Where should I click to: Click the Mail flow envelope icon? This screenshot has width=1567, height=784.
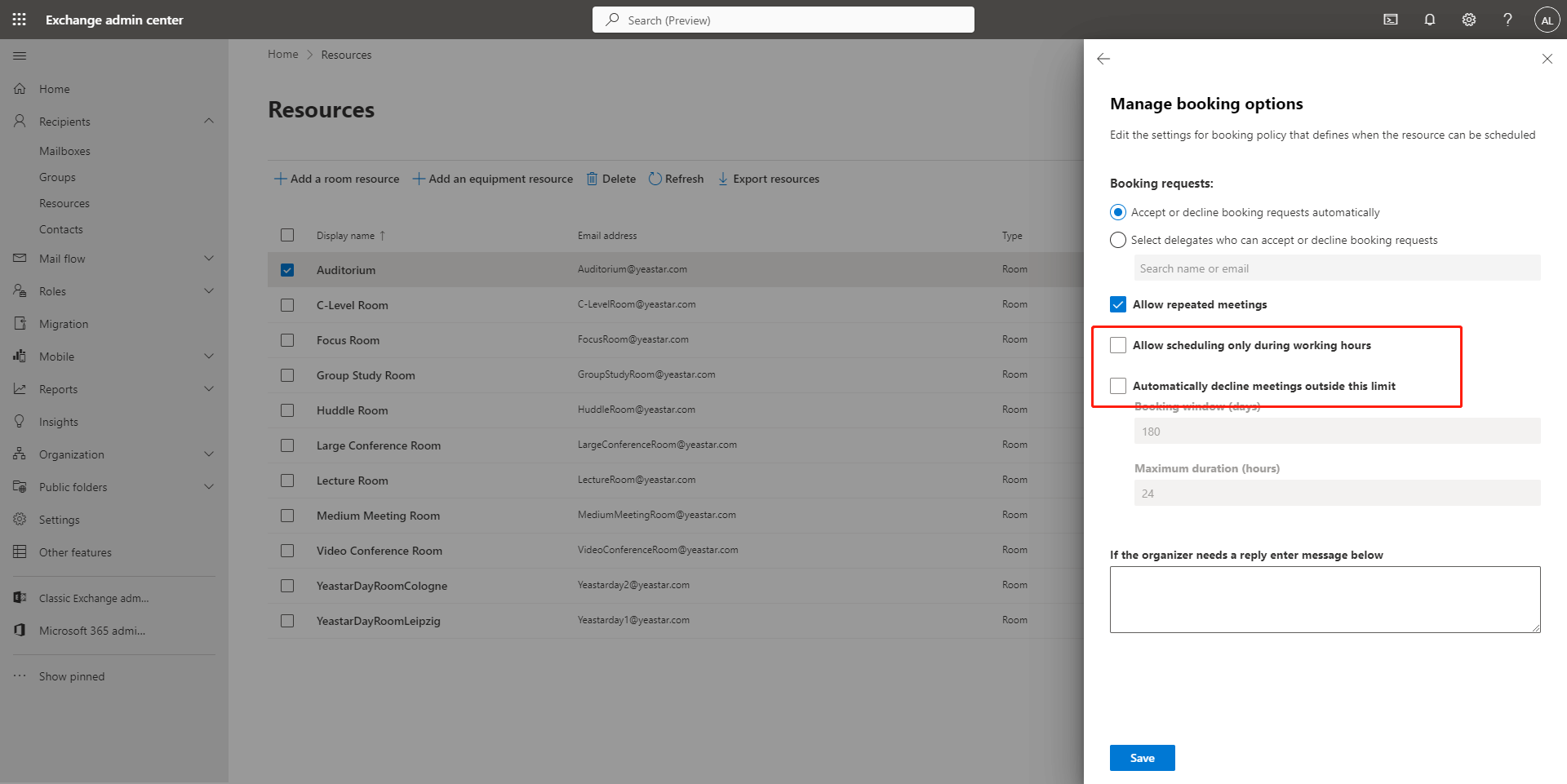[x=20, y=258]
